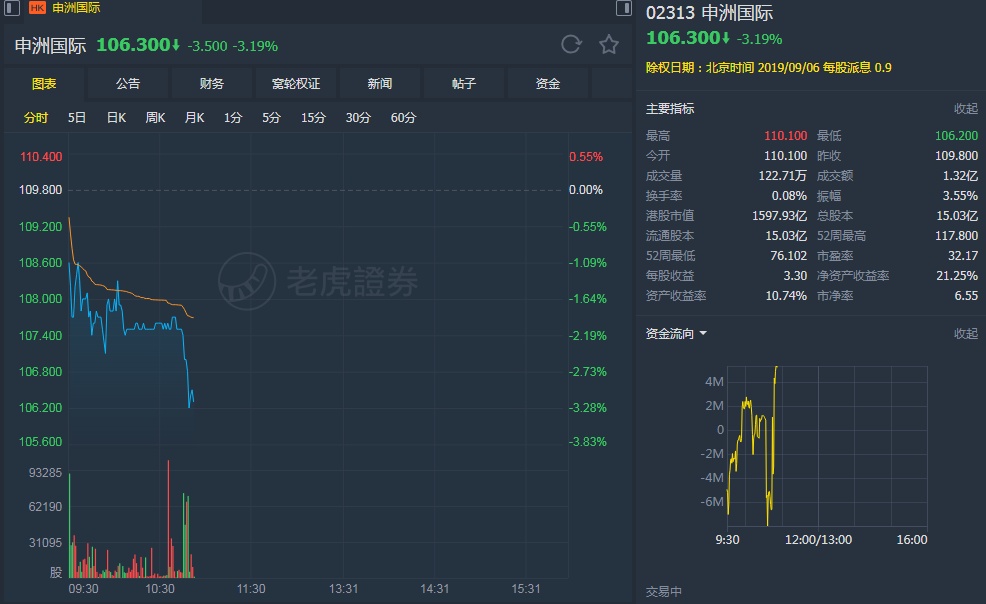Click the 最高 value 110.100
Image resolution: width=986 pixels, height=604 pixels.
tap(785, 136)
